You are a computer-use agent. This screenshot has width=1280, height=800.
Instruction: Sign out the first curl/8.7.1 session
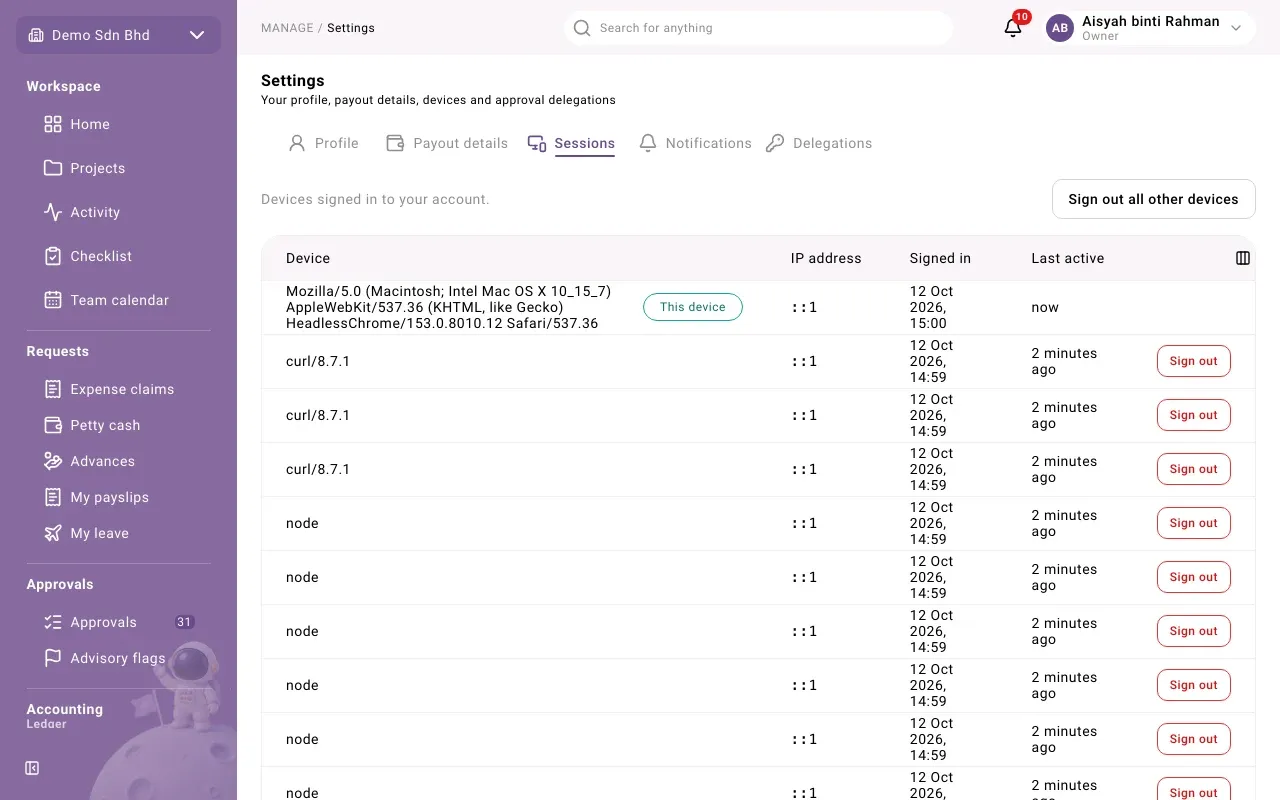coord(1193,361)
